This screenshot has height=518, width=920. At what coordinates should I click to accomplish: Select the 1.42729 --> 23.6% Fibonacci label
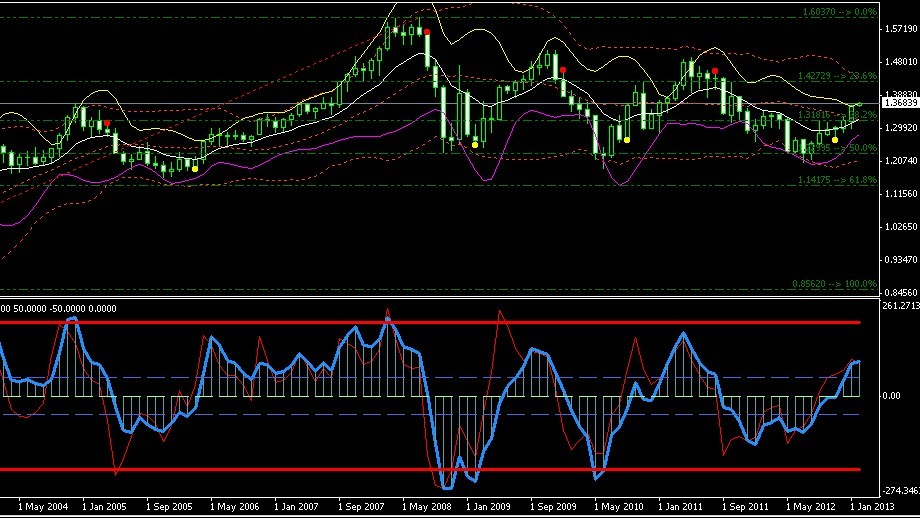(837, 76)
